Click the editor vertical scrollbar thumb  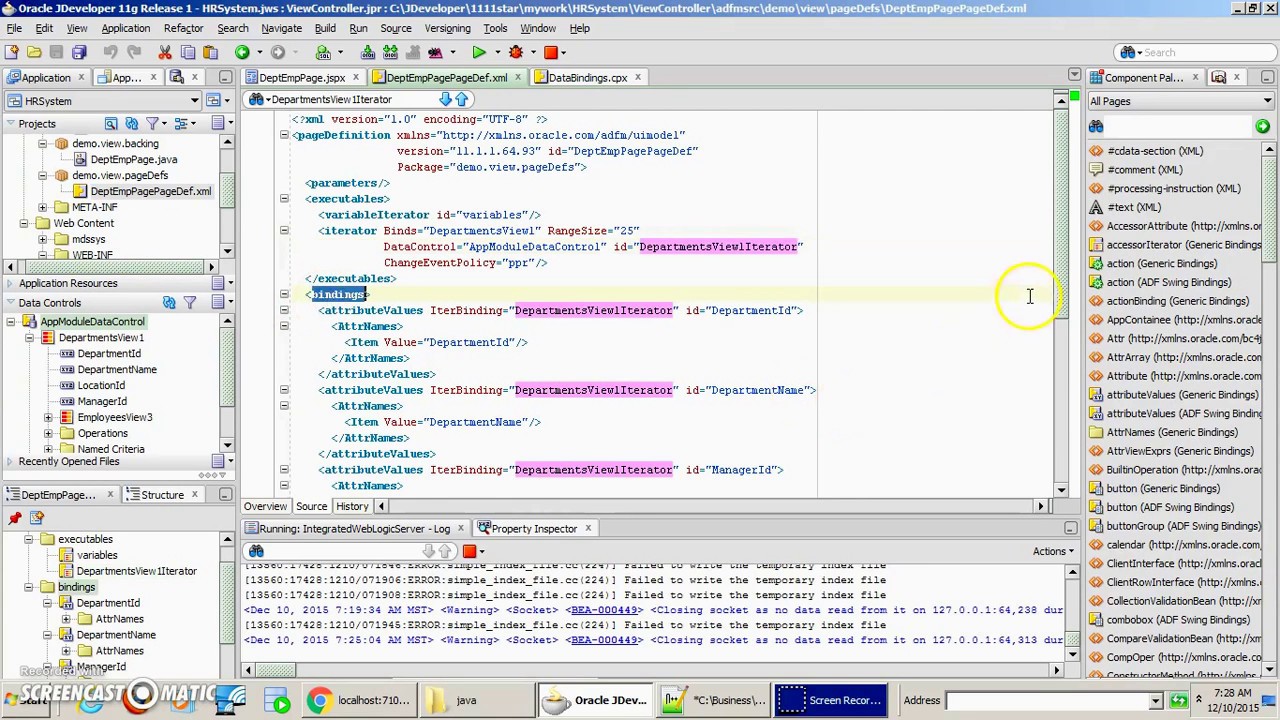coord(1061,213)
